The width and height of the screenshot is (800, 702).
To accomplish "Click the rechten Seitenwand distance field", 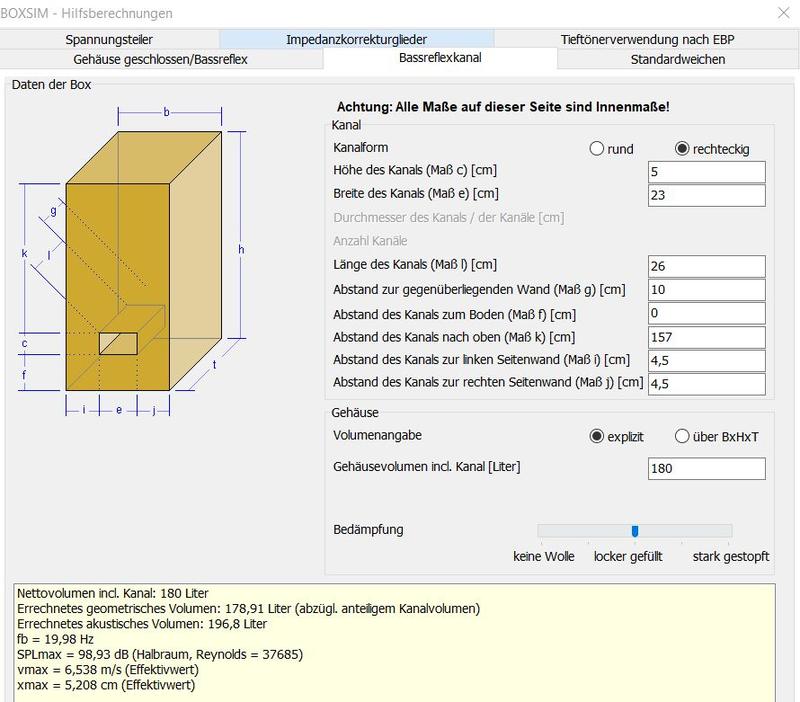I will point(707,384).
